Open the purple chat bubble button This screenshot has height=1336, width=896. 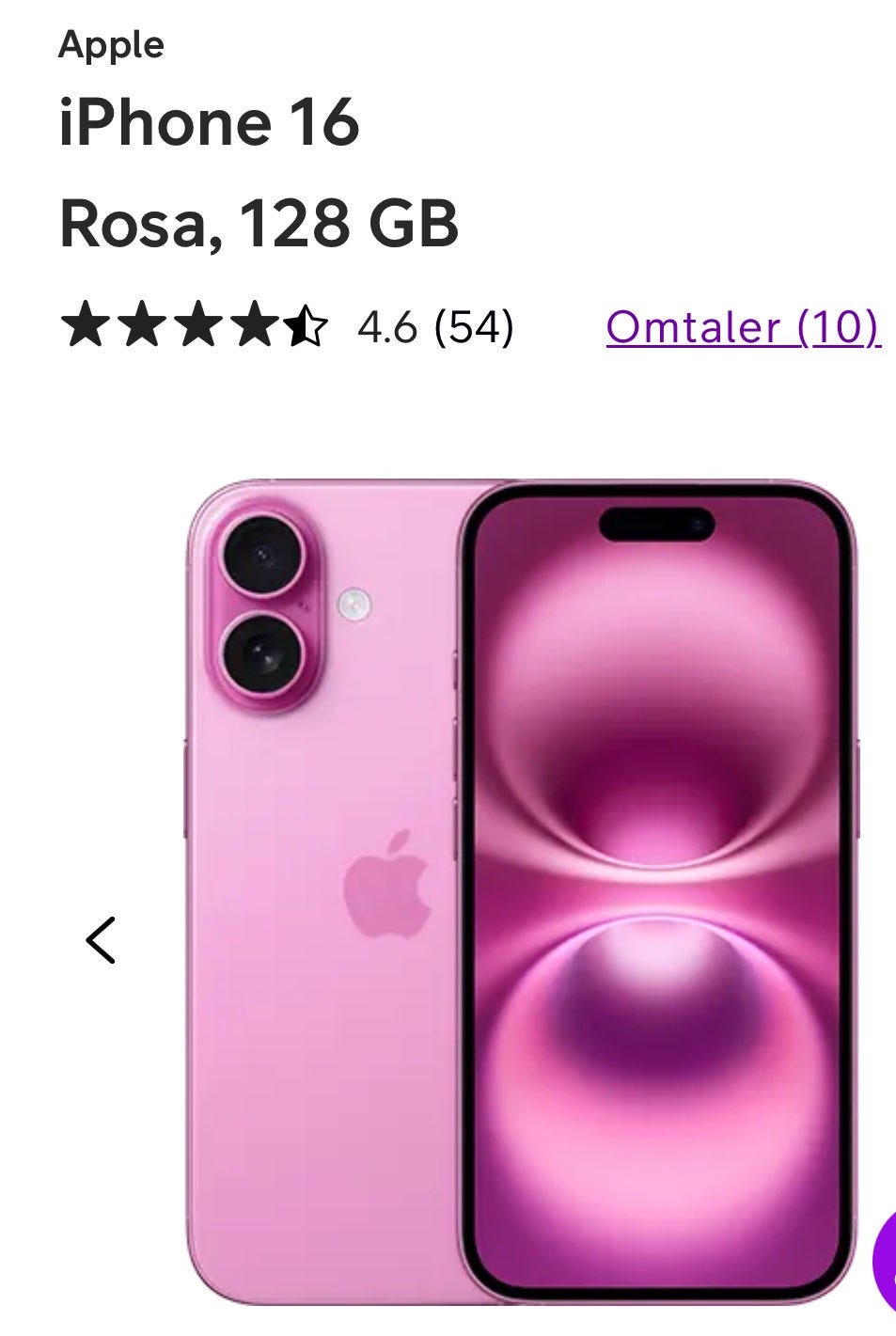click(x=885, y=1260)
